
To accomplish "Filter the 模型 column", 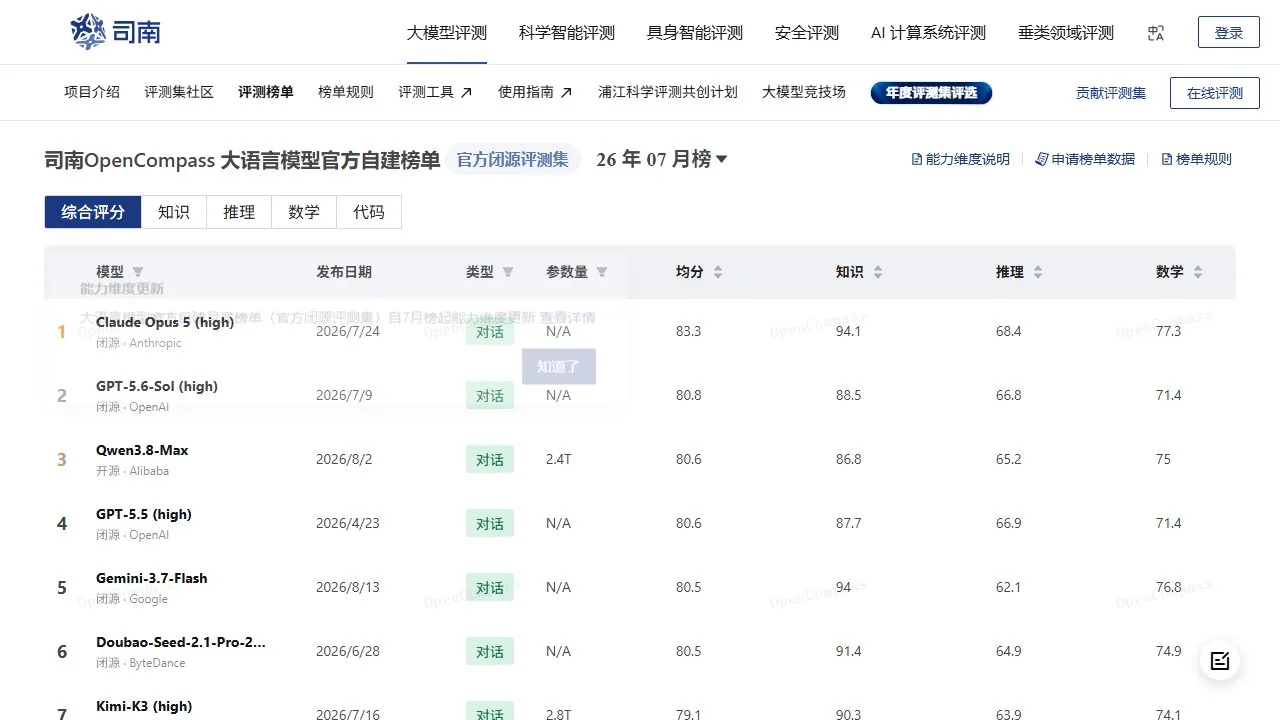I will point(138,272).
